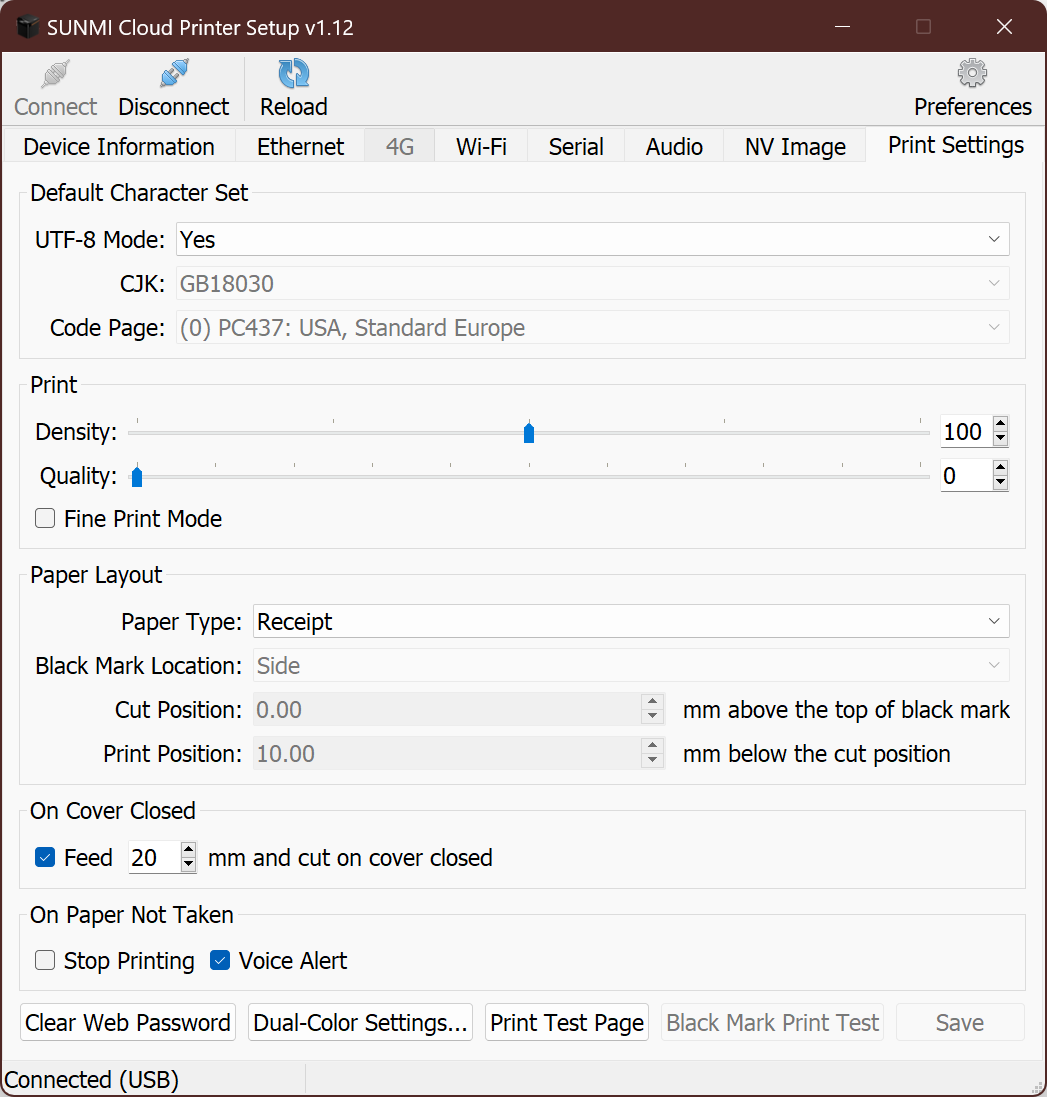Enable Stop Printing checkbox
1047x1097 pixels.
45,961
